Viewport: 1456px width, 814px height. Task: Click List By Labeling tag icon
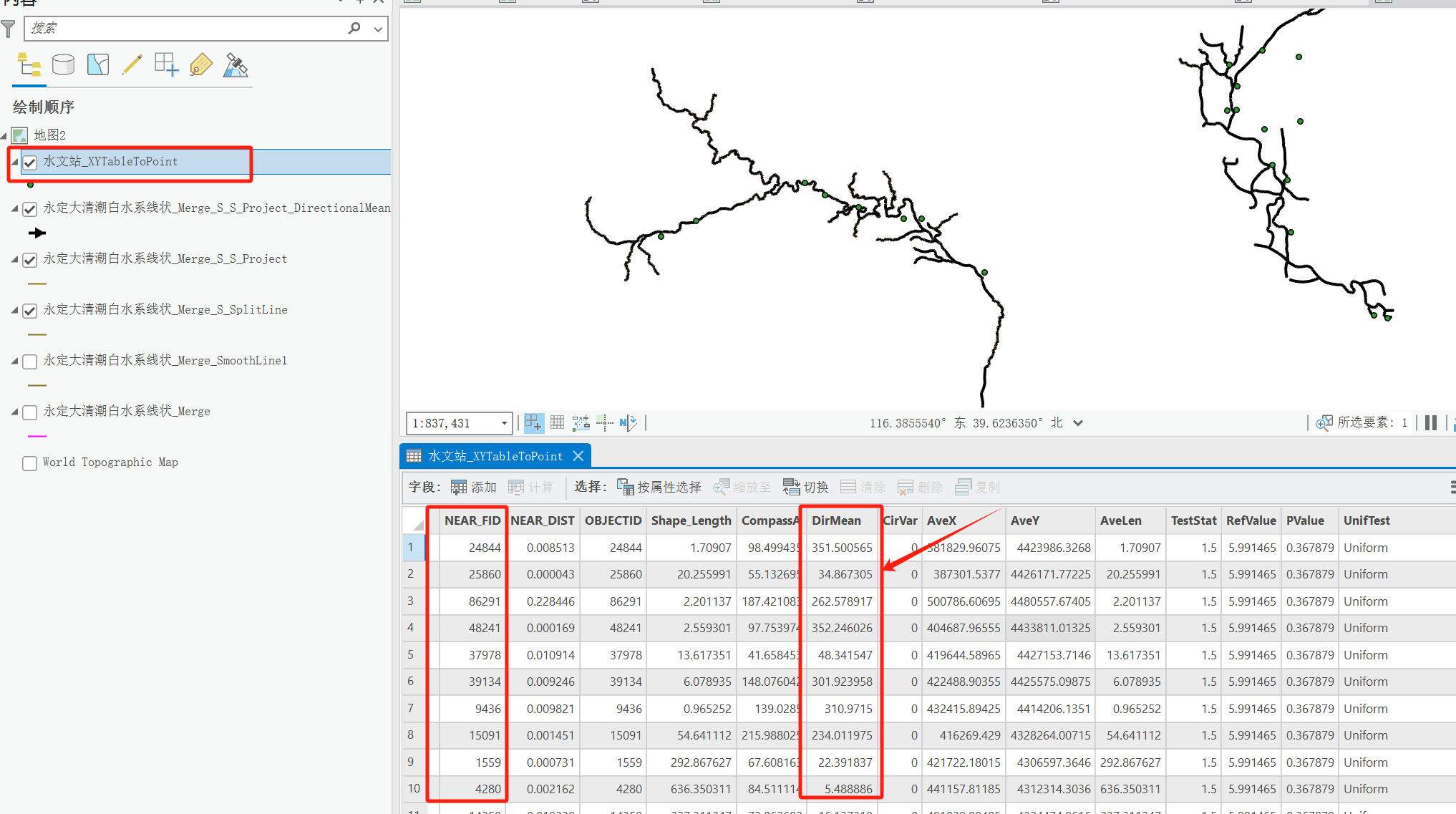click(201, 65)
